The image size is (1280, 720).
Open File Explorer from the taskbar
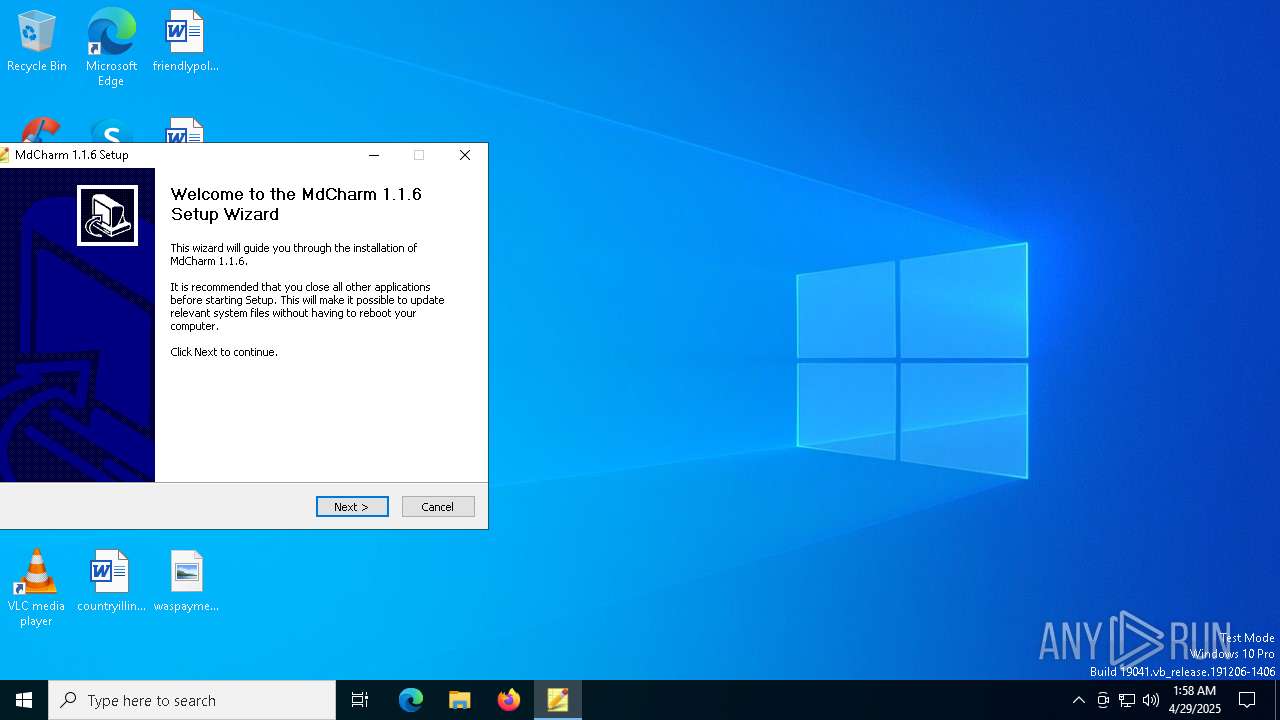pyautogui.click(x=460, y=700)
